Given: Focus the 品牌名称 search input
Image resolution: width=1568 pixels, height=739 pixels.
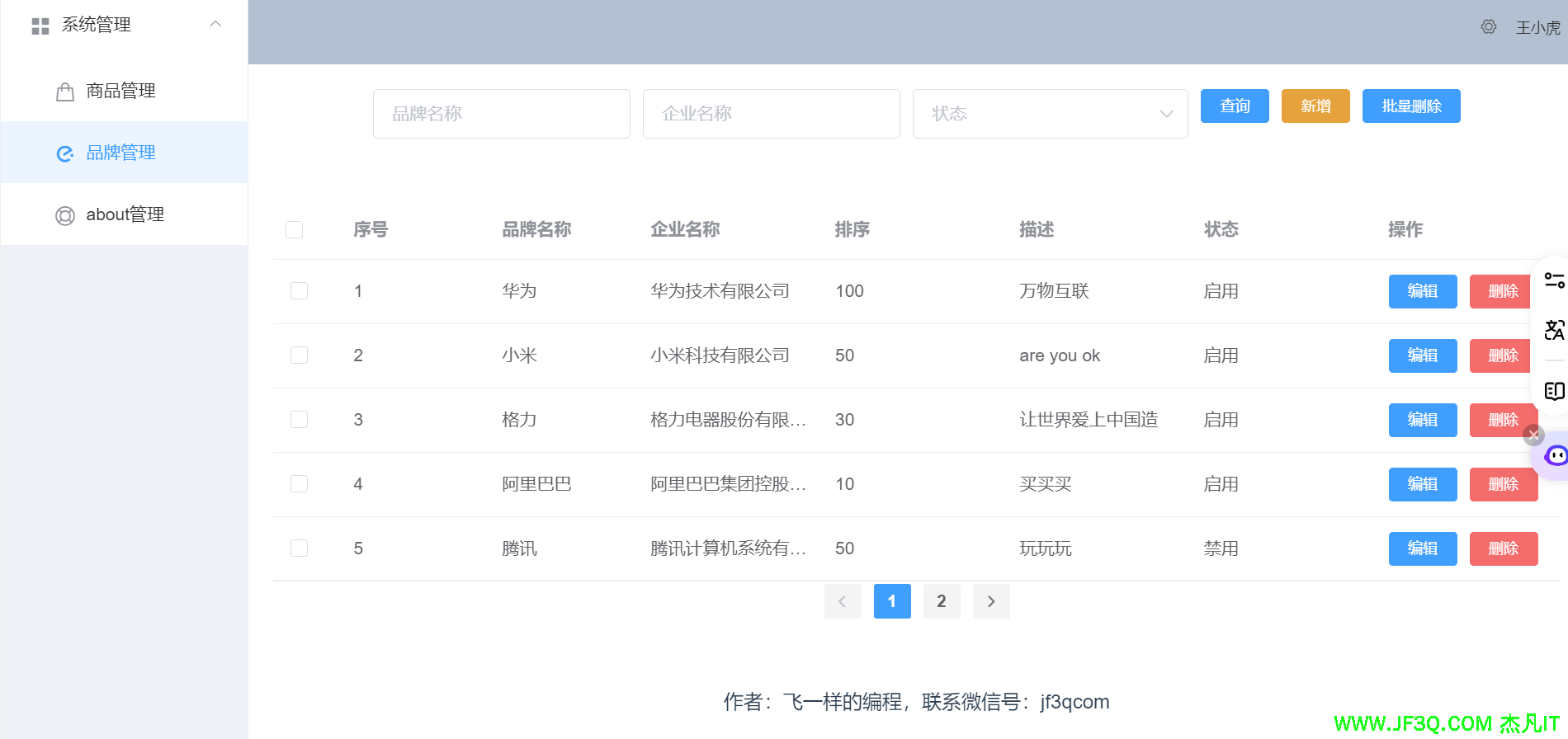Looking at the screenshot, I should (x=501, y=114).
